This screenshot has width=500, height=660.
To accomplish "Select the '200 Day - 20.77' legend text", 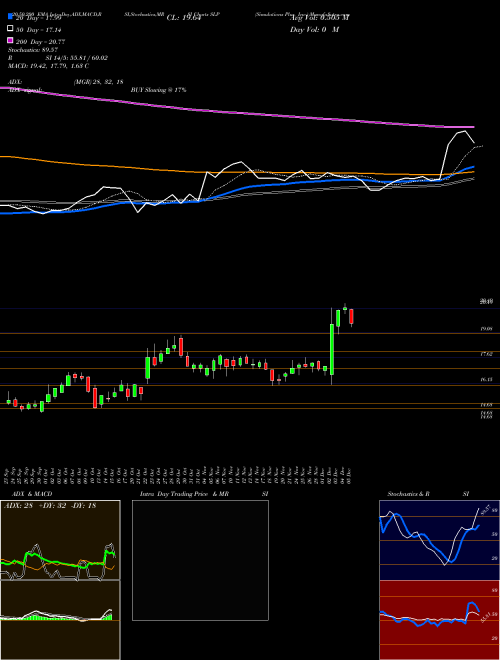I will (x=41, y=42).
